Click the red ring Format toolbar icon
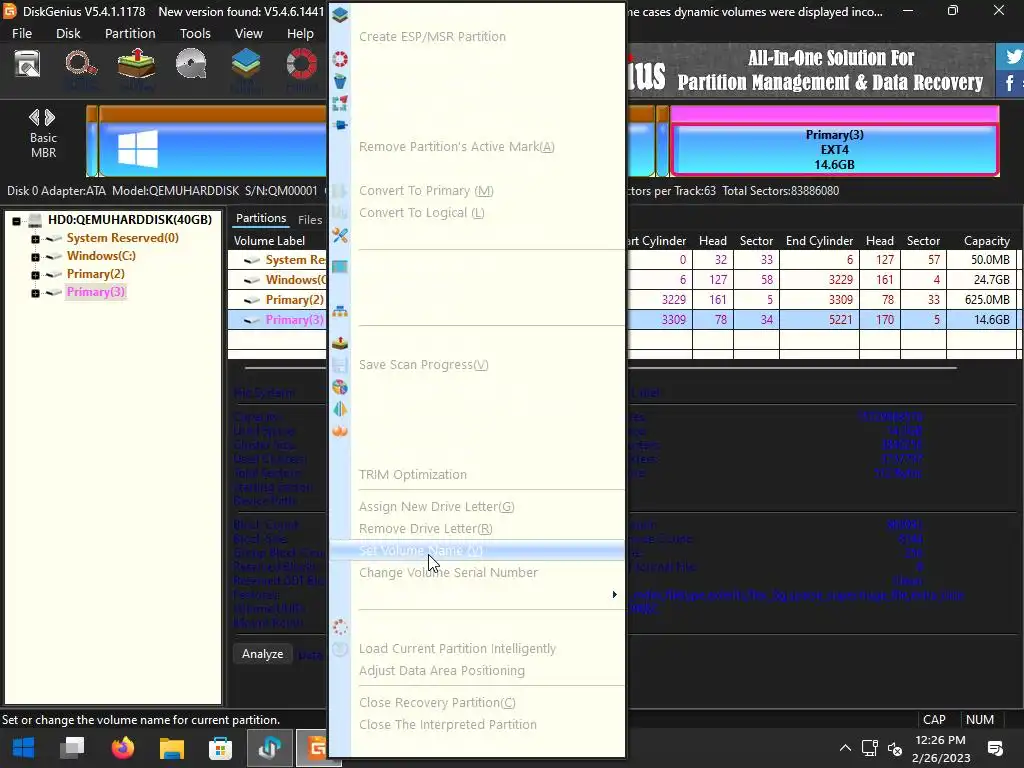This screenshot has width=1024, height=768. tap(302, 65)
